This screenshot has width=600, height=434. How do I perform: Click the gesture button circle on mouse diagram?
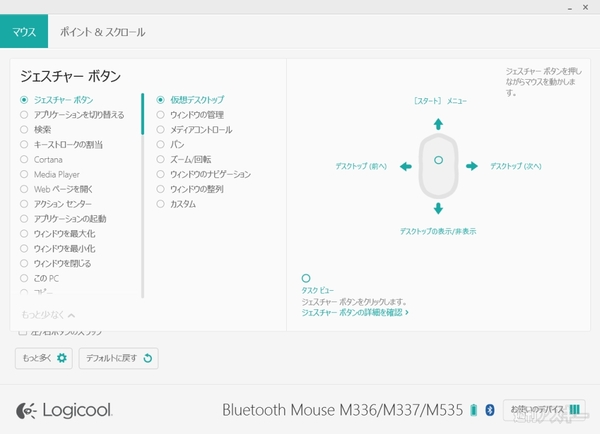(x=439, y=160)
